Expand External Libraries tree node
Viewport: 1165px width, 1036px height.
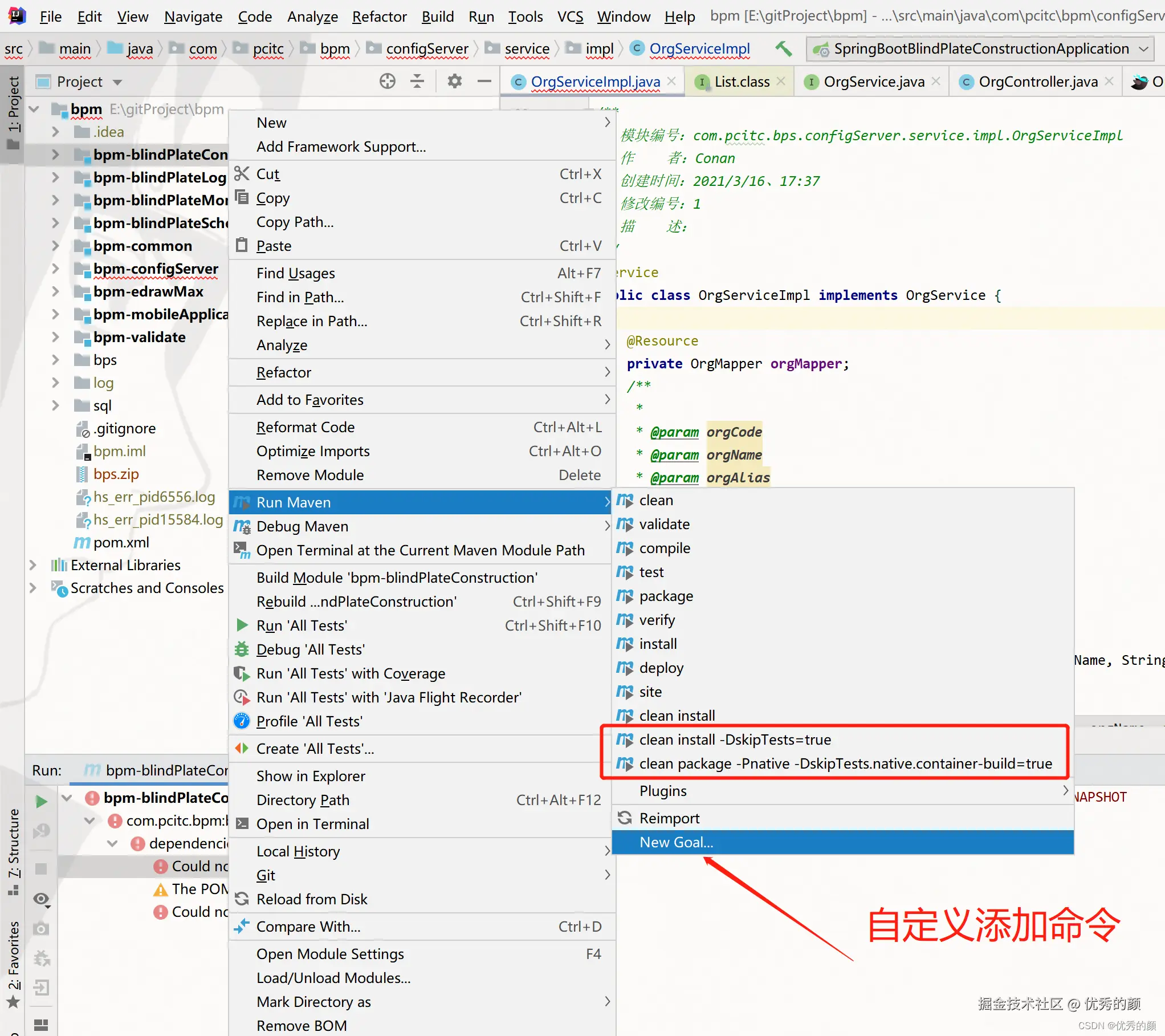tap(33, 565)
